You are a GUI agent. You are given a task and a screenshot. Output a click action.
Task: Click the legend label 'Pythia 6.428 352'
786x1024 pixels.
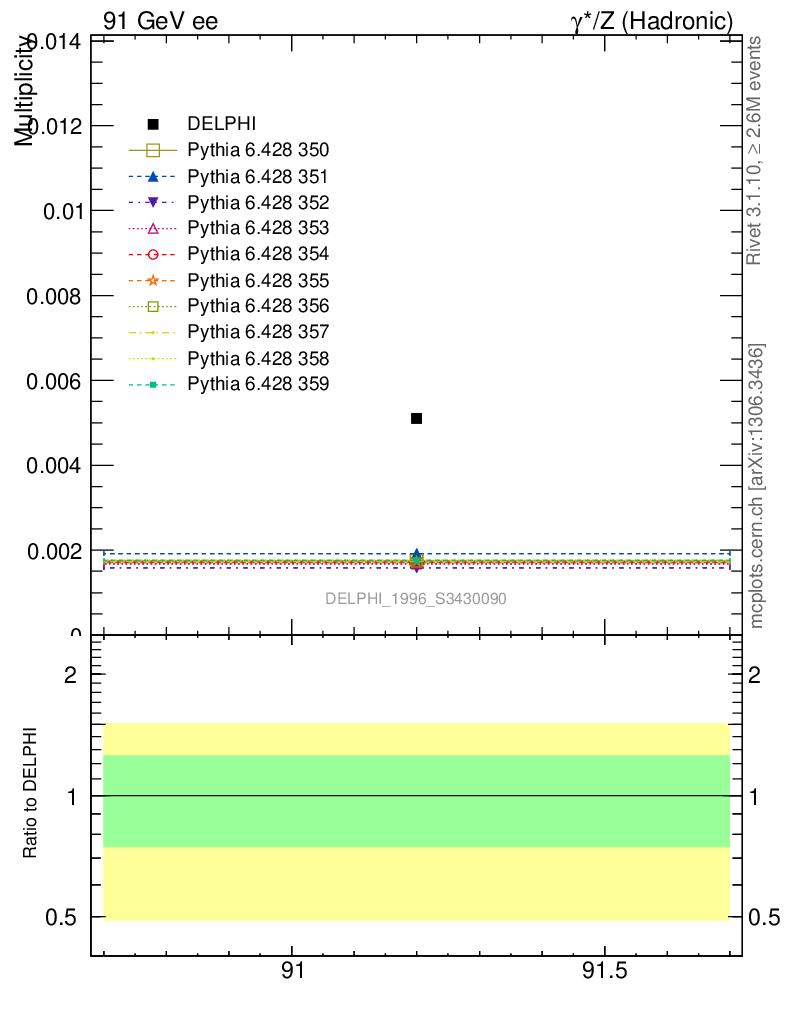(x=258, y=202)
